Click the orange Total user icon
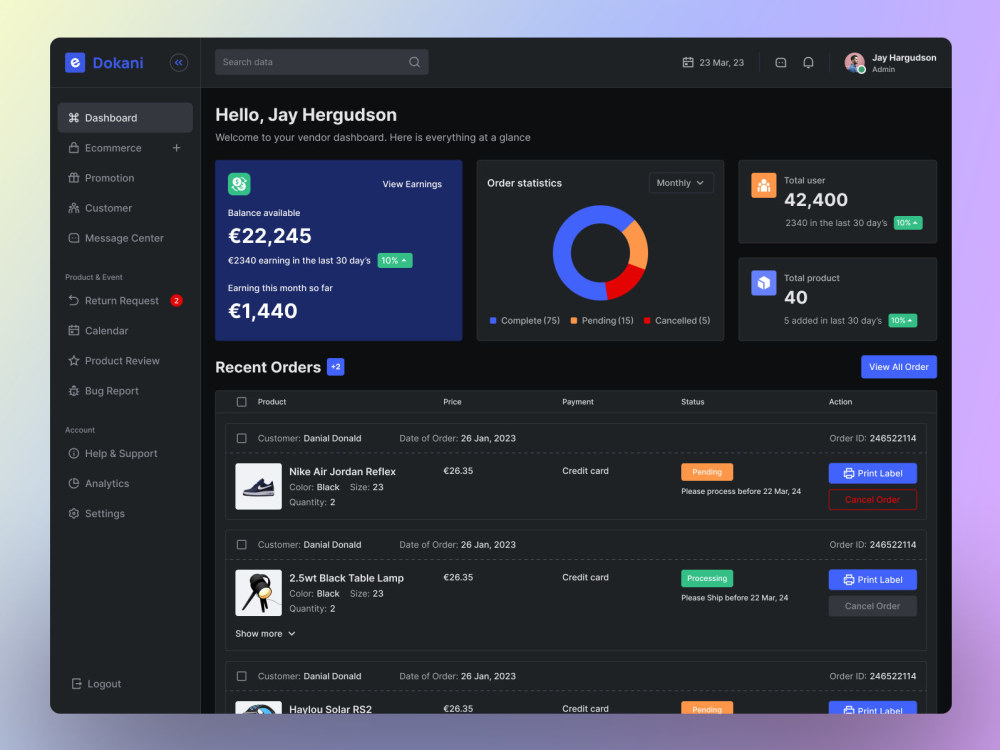 pos(763,186)
